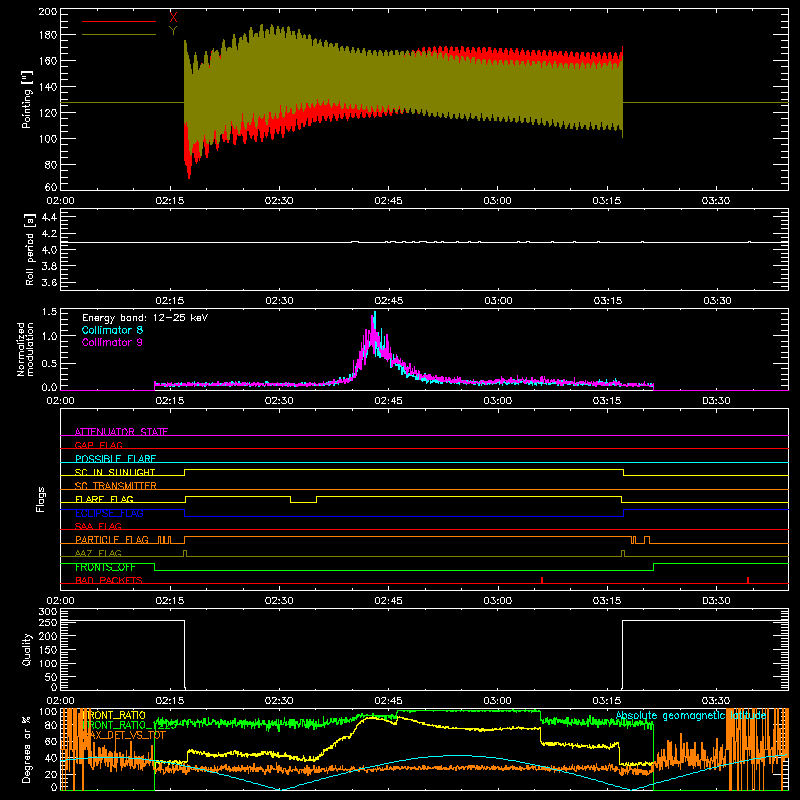Click the red X legend line
Viewport: 800px width, 800px height.
coord(119,21)
